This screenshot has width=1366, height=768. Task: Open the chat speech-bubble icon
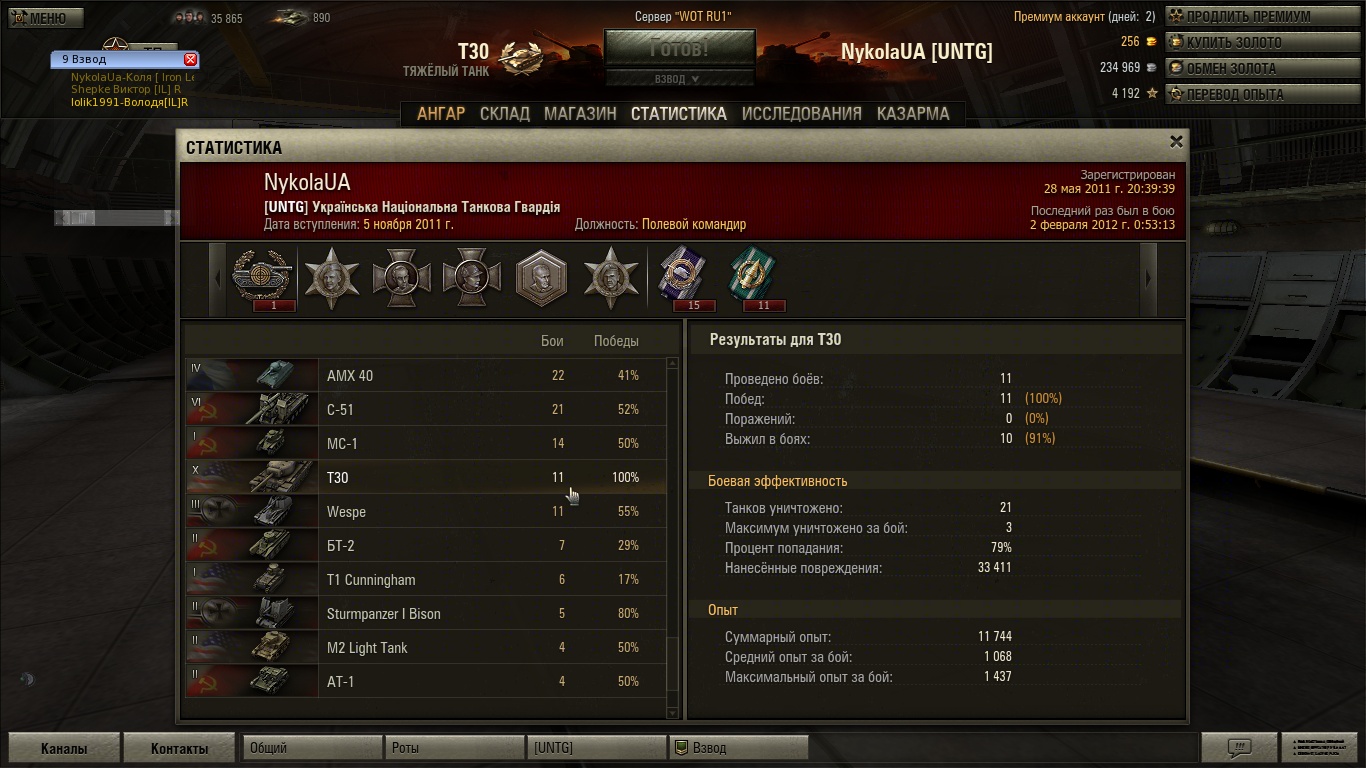[x=1239, y=748]
